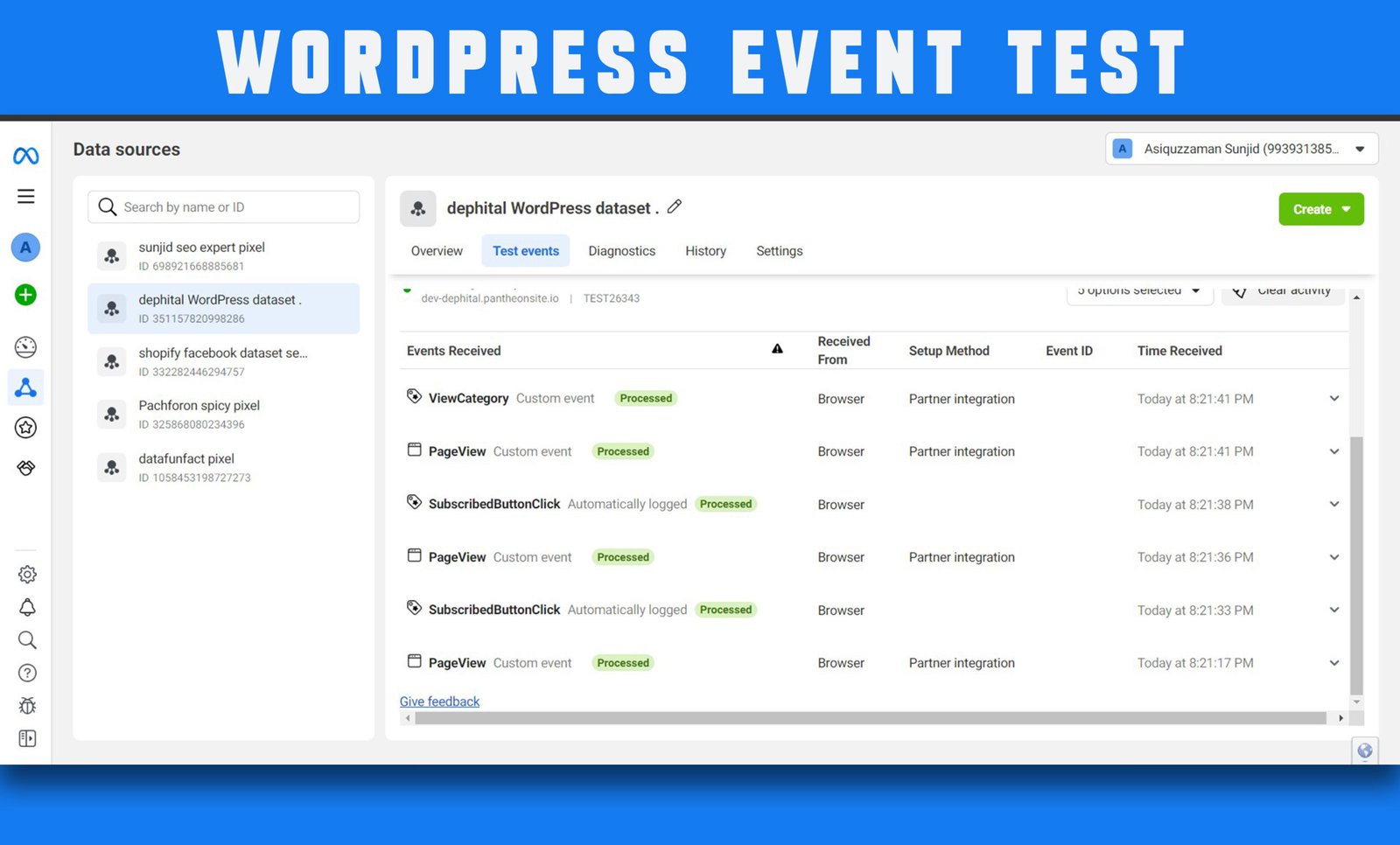Open the handshake Partner integrations icon

(x=25, y=468)
